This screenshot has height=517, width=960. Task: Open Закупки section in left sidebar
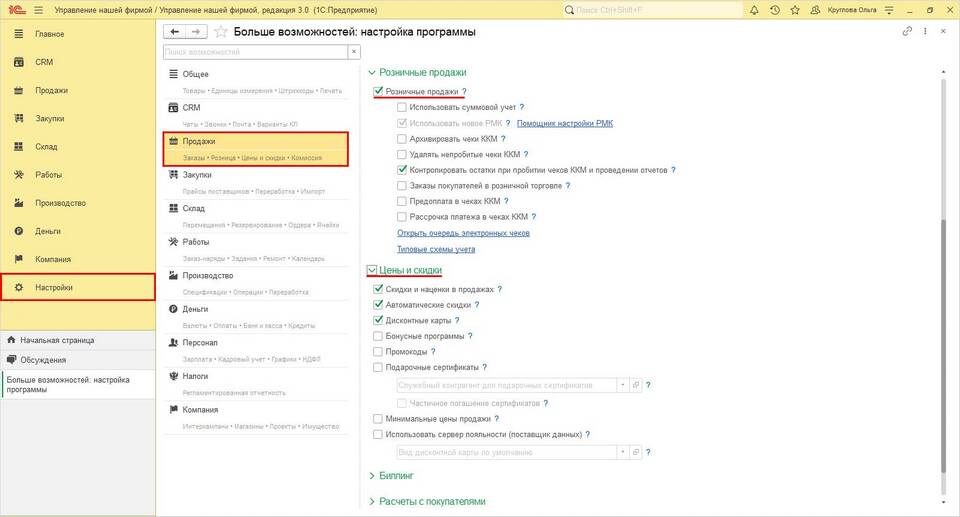pos(77,119)
